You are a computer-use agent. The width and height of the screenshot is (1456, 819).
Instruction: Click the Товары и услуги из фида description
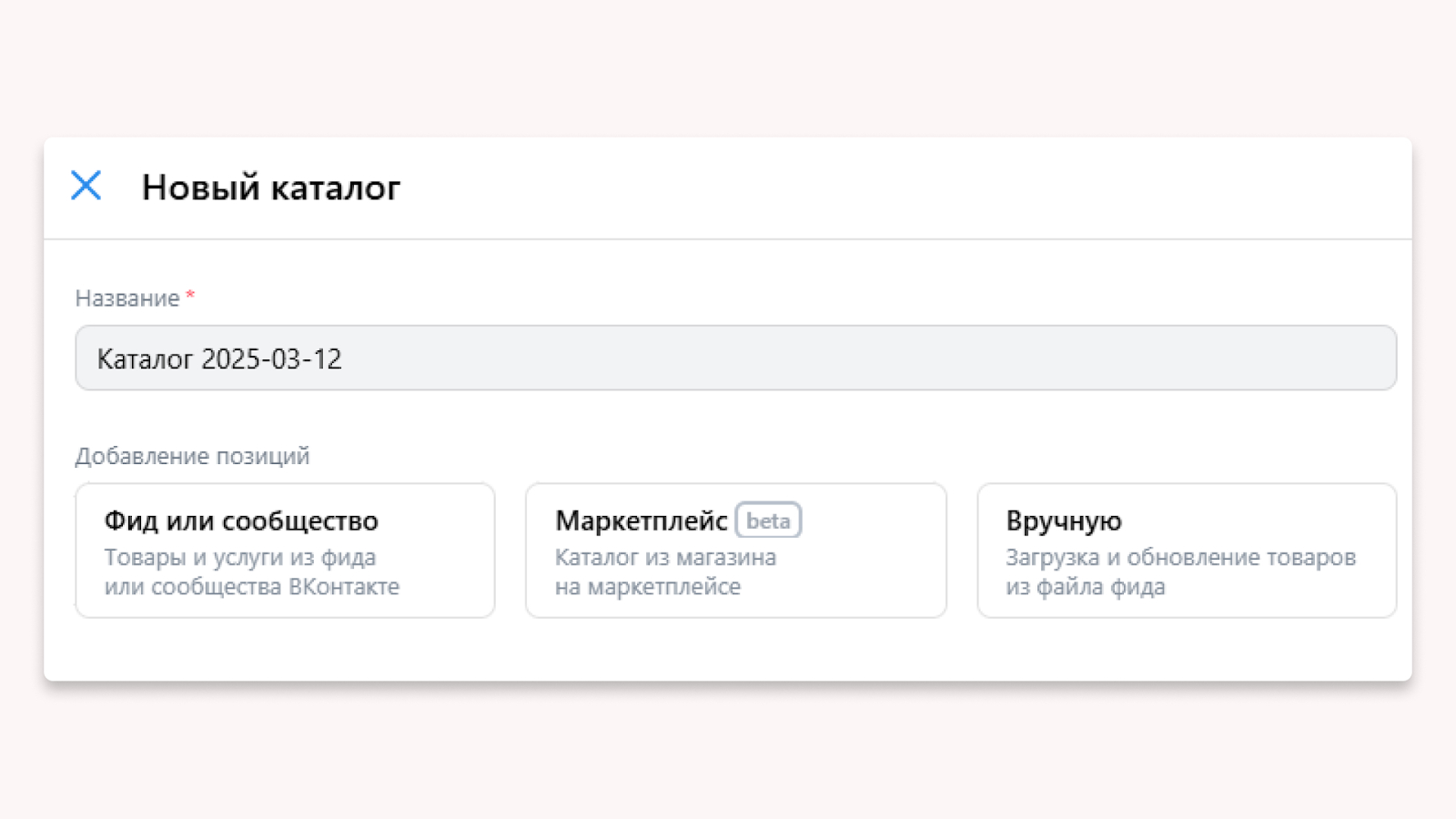(x=239, y=558)
